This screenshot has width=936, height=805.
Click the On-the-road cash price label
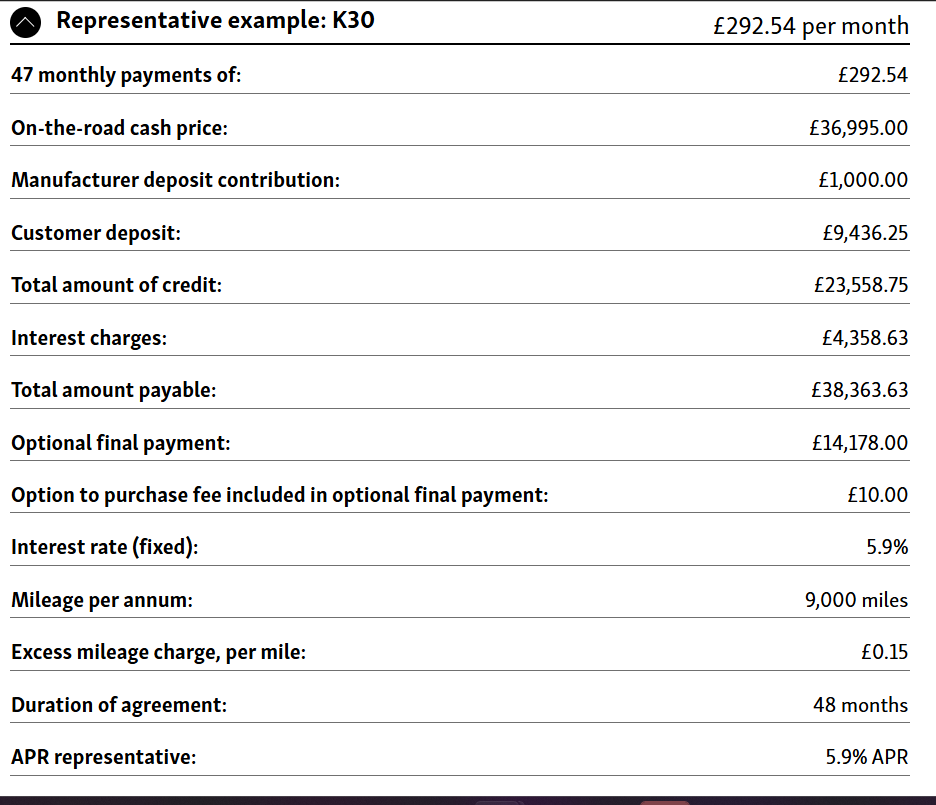point(120,128)
